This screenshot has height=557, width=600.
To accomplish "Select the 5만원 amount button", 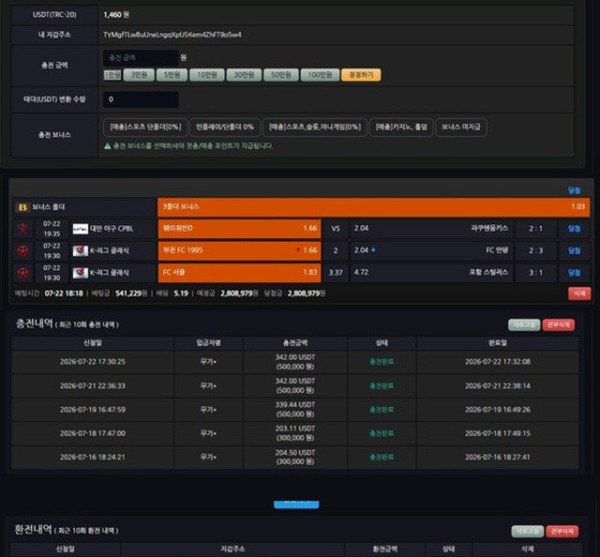I will pyautogui.click(x=172, y=75).
